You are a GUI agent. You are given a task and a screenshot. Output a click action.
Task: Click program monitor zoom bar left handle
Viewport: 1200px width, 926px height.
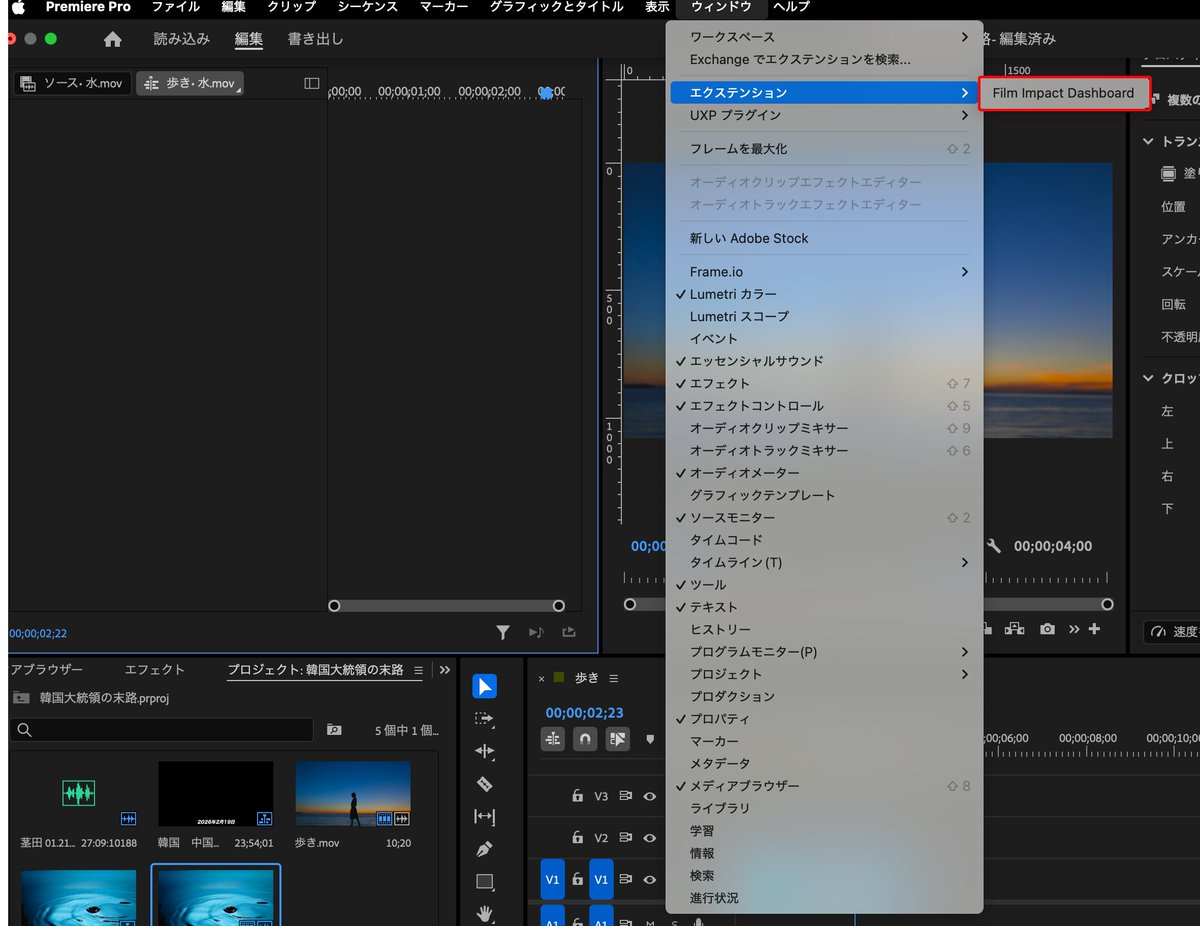tap(630, 604)
